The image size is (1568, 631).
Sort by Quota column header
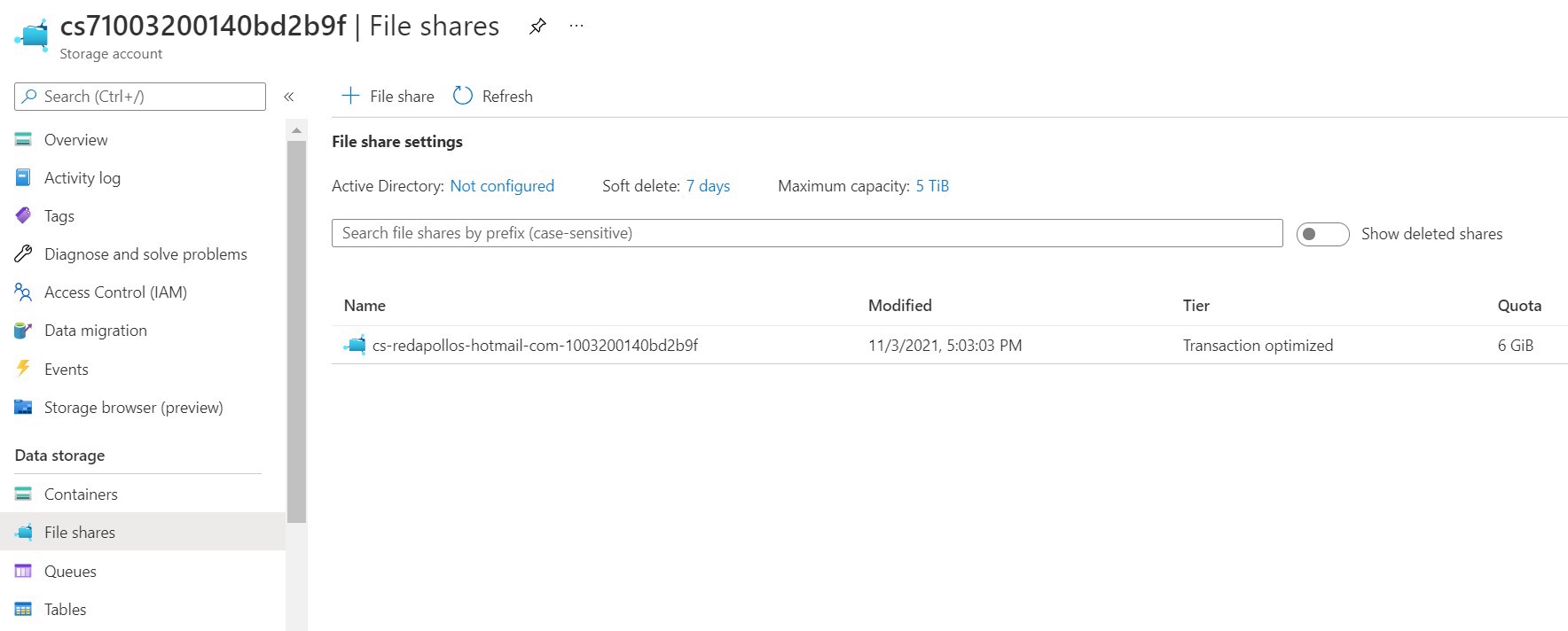(1519, 306)
